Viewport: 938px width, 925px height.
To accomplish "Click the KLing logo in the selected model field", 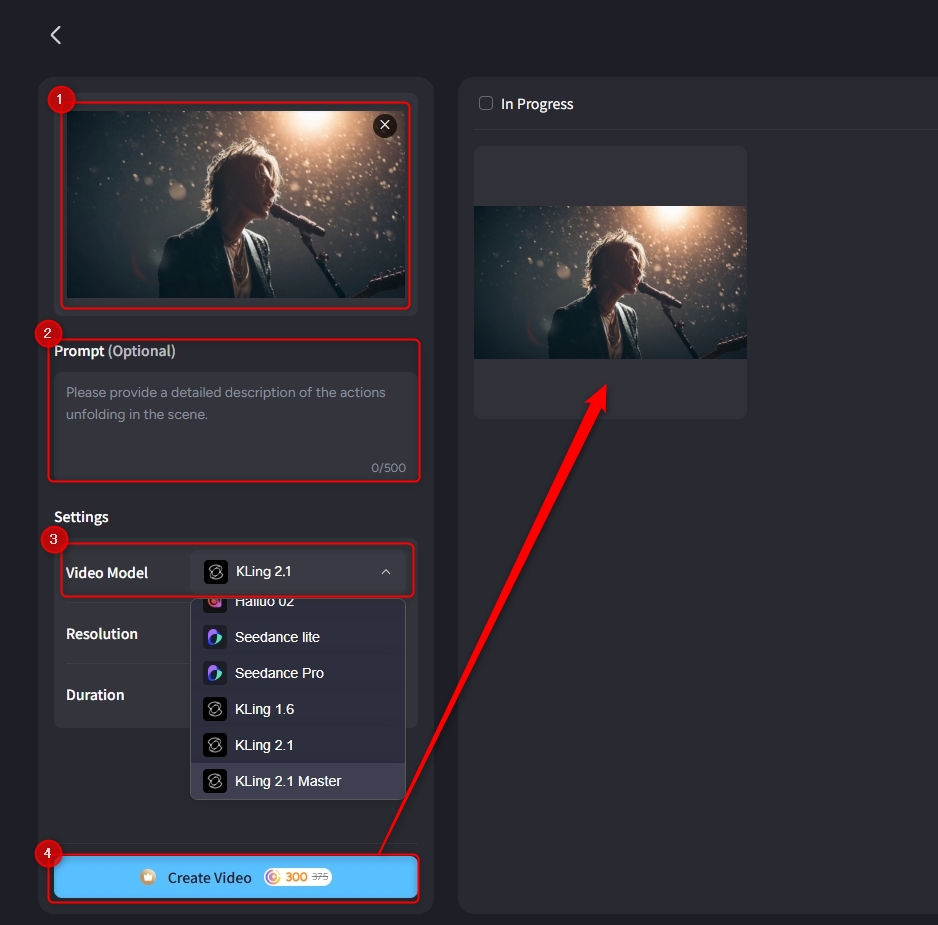I will (x=216, y=572).
